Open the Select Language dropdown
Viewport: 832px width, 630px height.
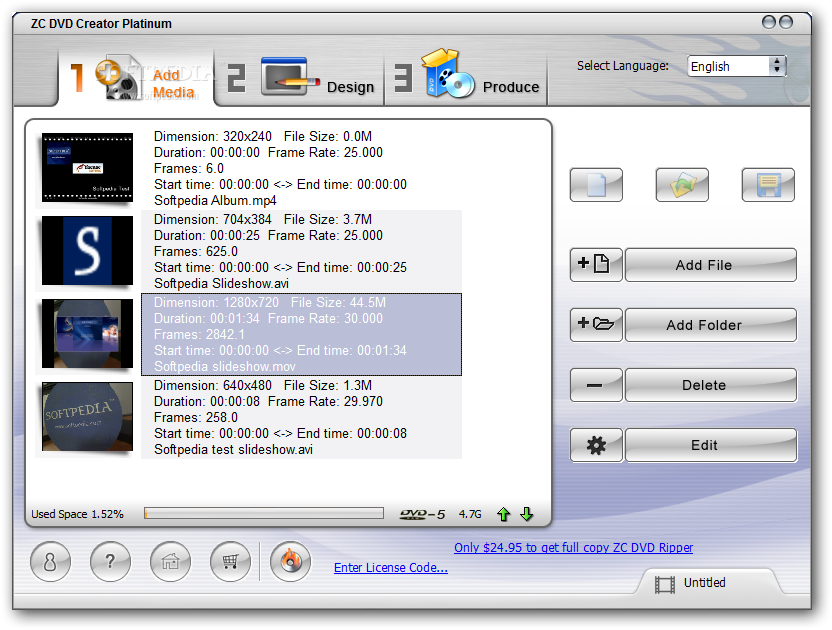point(736,66)
